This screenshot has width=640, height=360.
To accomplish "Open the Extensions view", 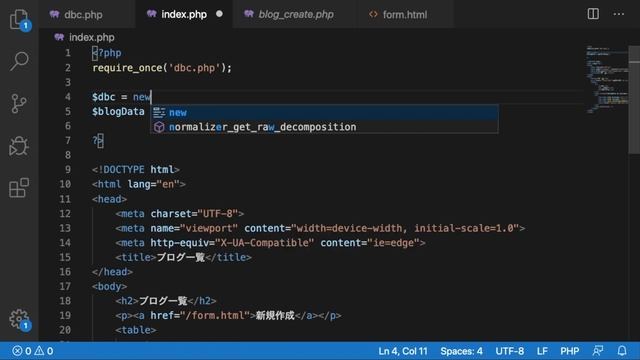I will tap(19, 188).
